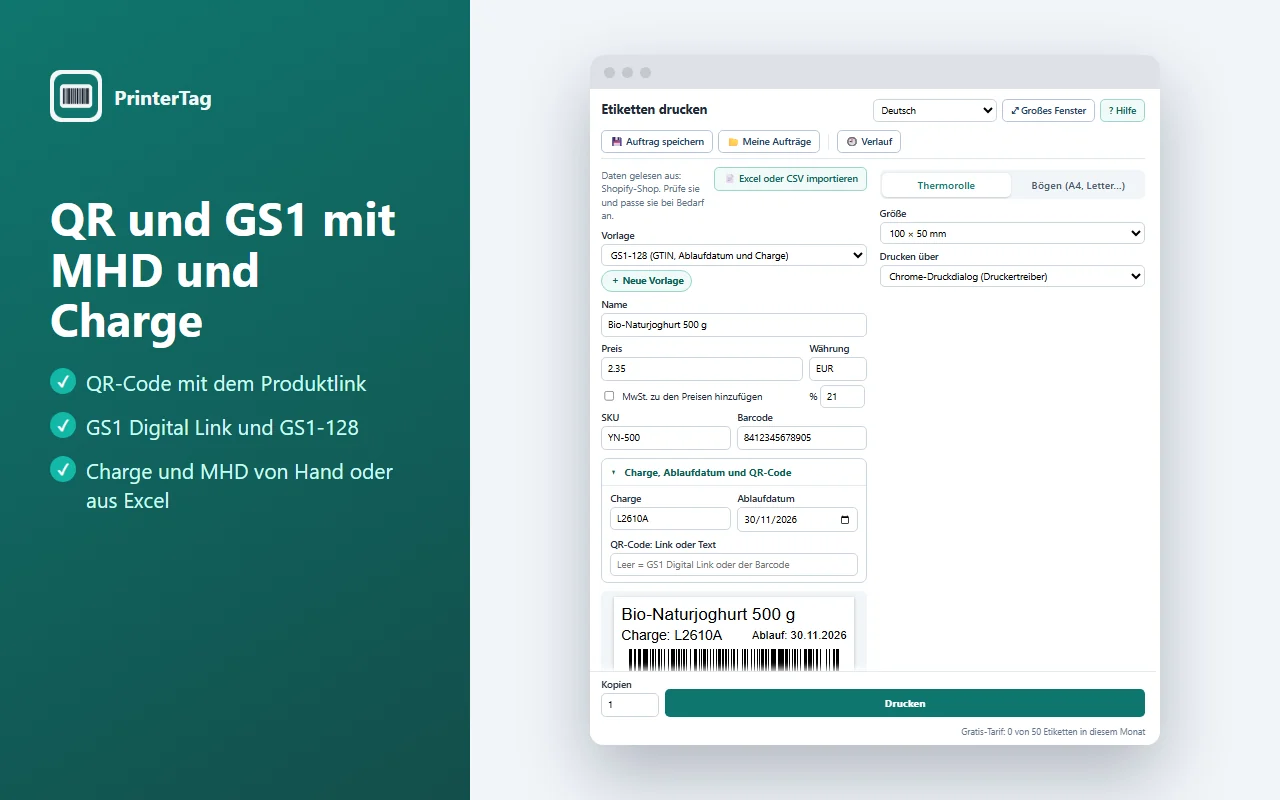Viewport: 1280px width, 800px height.
Task: Click the SKU field with YN-500
Action: tap(666, 438)
